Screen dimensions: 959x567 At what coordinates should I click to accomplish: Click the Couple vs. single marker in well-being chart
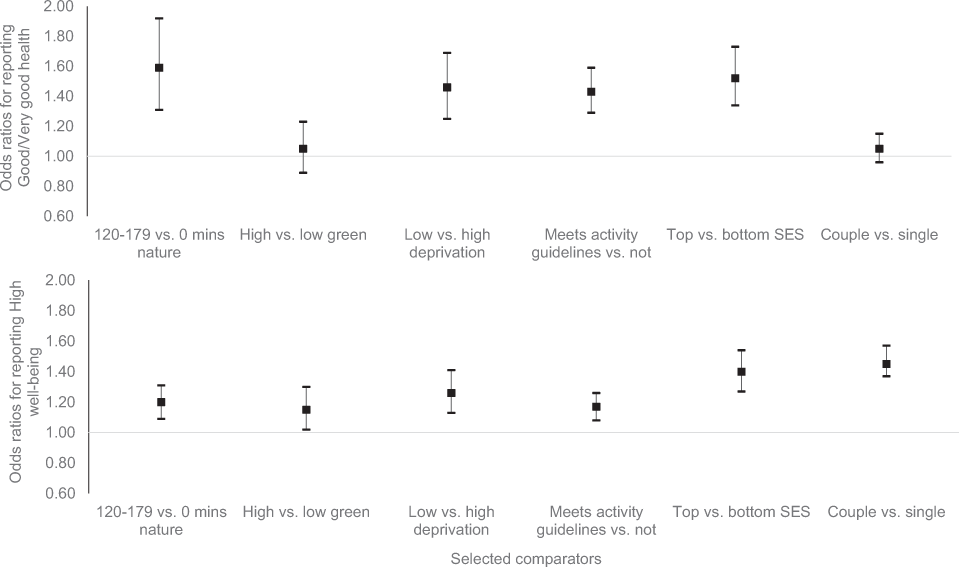[886, 364]
